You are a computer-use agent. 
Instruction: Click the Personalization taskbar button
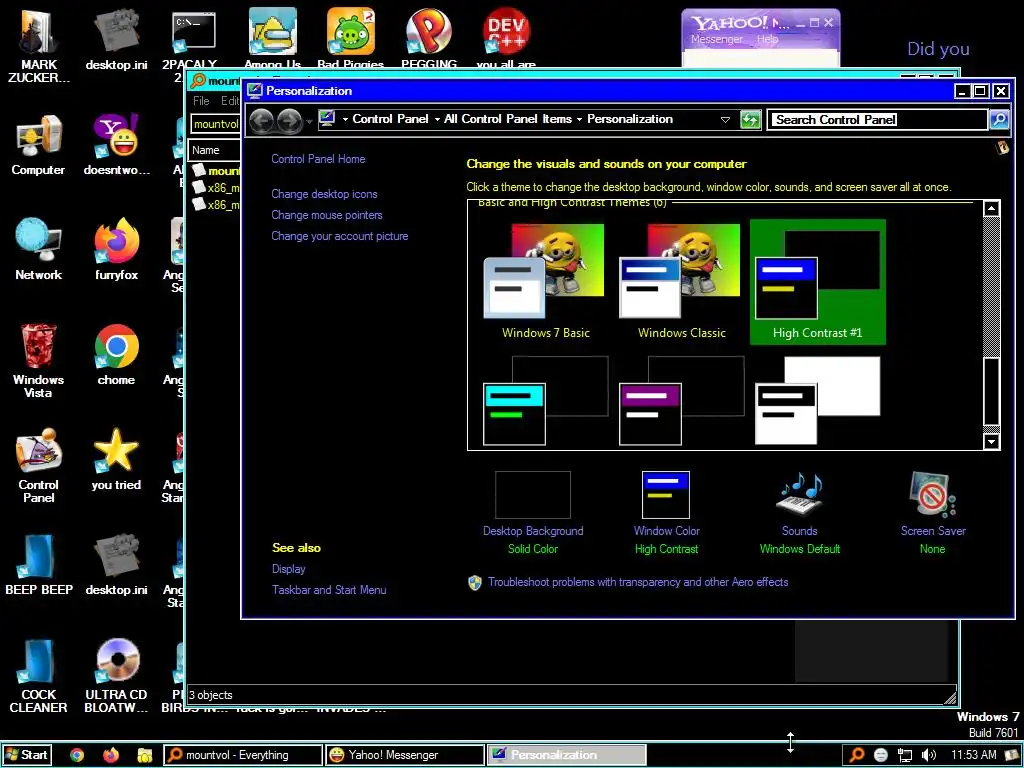pos(566,755)
